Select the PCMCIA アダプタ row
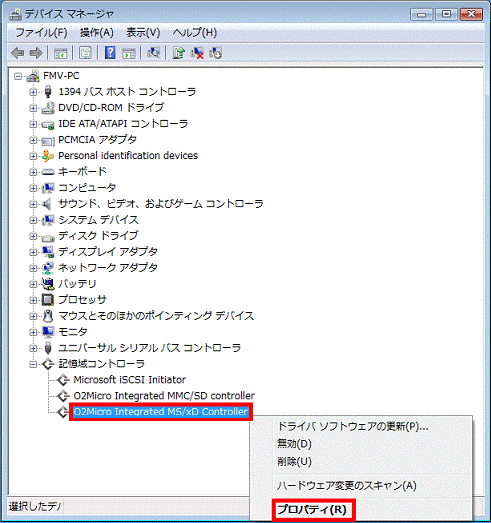This screenshot has width=491, height=523. tap(97, 140)
